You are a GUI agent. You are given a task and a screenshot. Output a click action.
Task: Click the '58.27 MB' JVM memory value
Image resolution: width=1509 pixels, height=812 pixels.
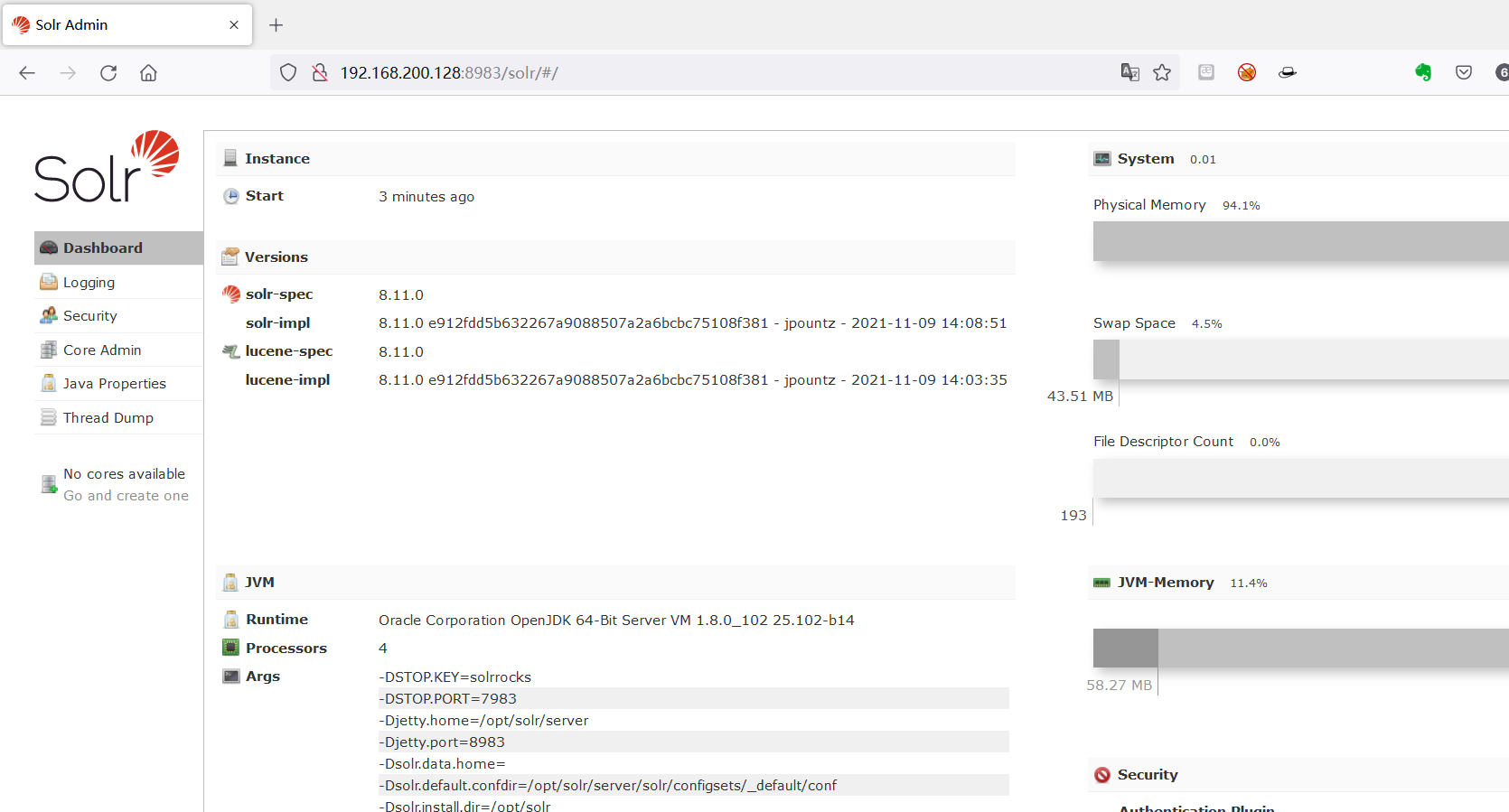[x=1120, y=686]
